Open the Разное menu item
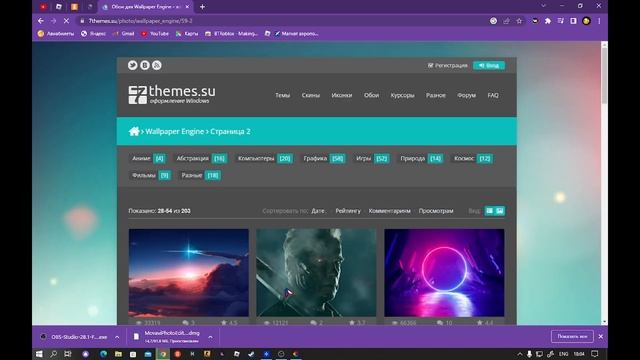 pyautogui.click(x=436, y=95)
